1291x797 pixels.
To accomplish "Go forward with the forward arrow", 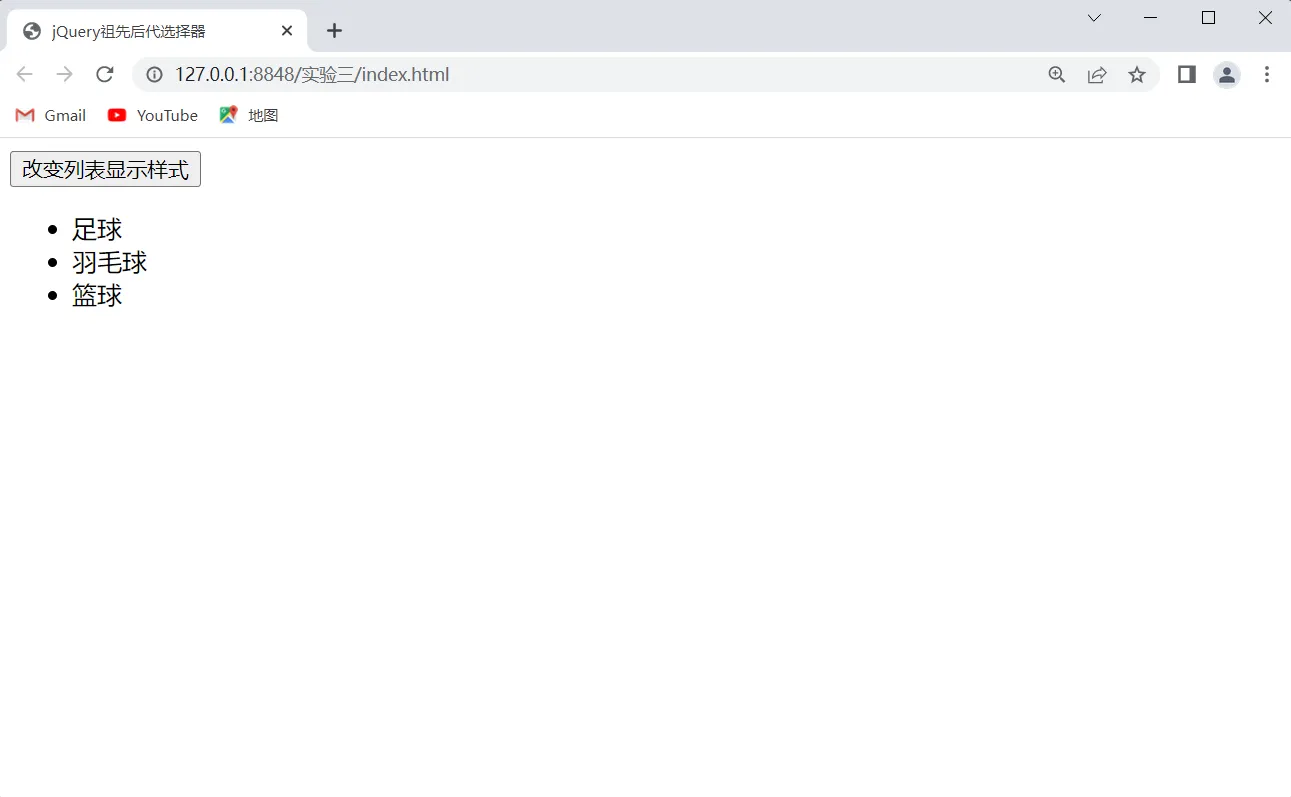I will [65, 74].
